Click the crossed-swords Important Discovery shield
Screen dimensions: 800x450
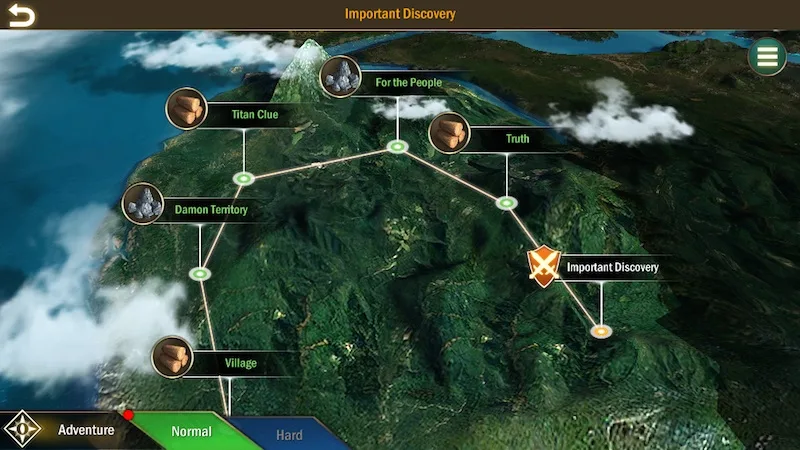pos(542,267)
